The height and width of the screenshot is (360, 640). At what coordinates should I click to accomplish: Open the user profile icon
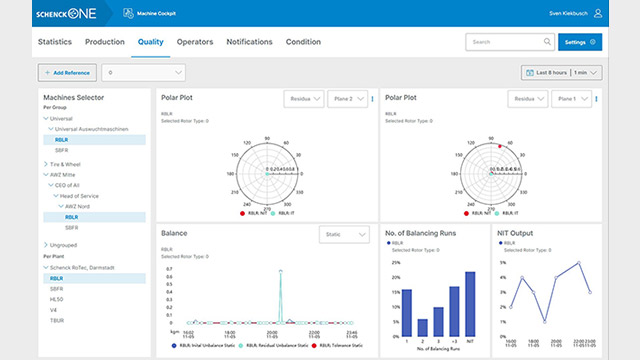(598, 13)
